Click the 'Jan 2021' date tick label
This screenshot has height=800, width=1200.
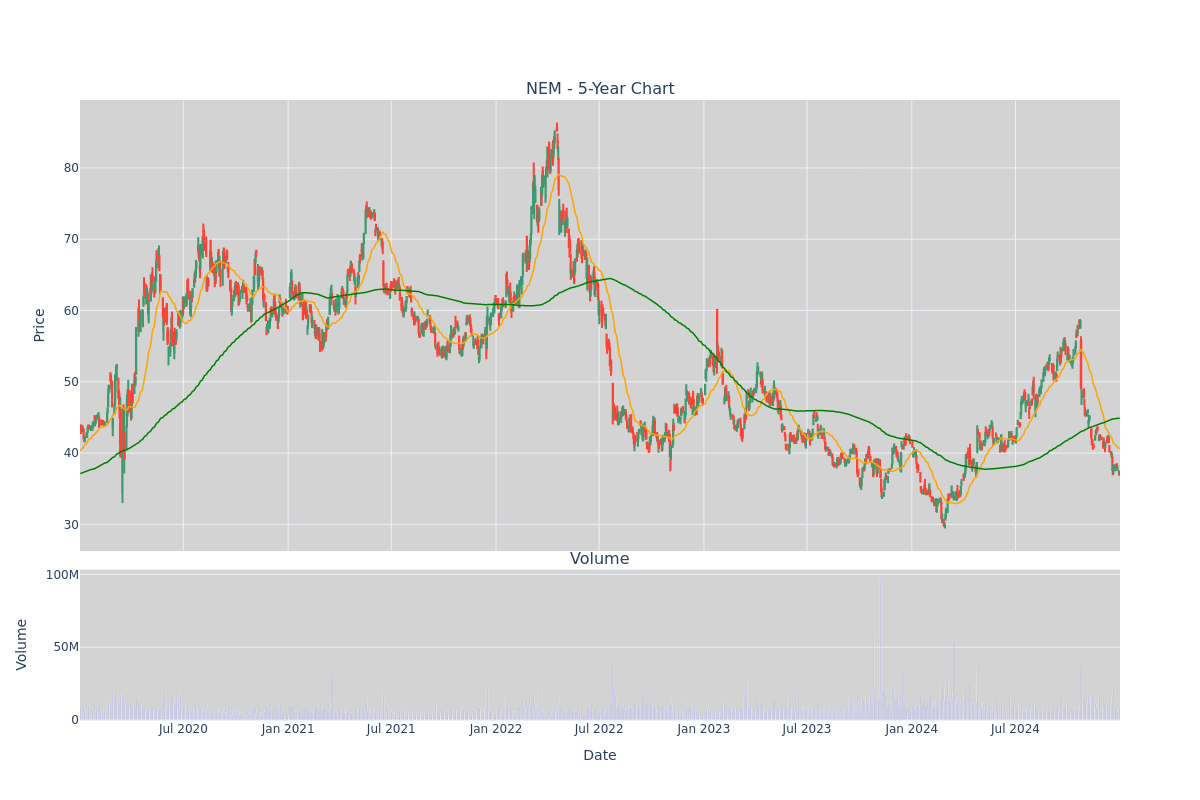click(x=288, y=729)
